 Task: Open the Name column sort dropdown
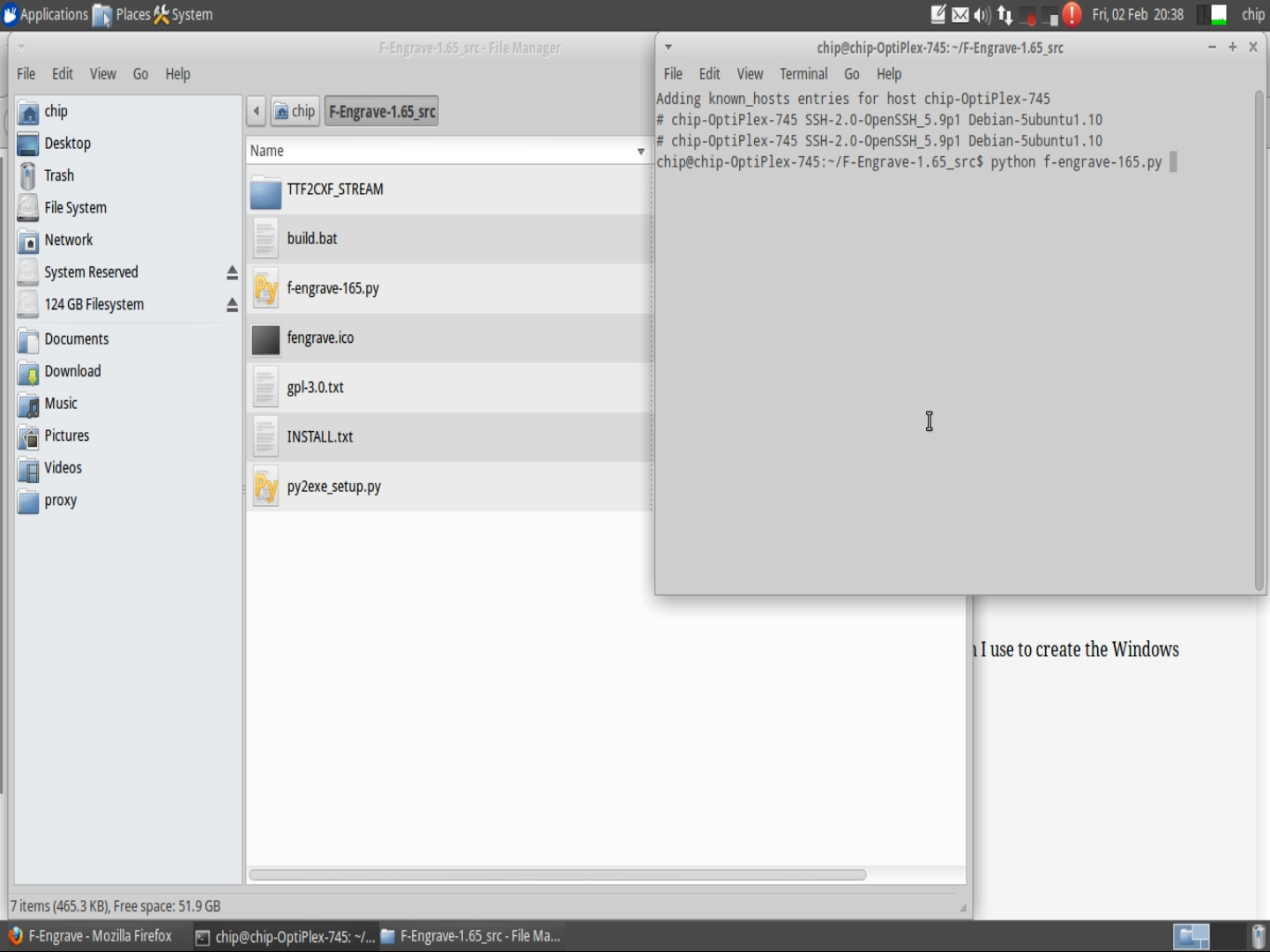(x=640, y=151)
